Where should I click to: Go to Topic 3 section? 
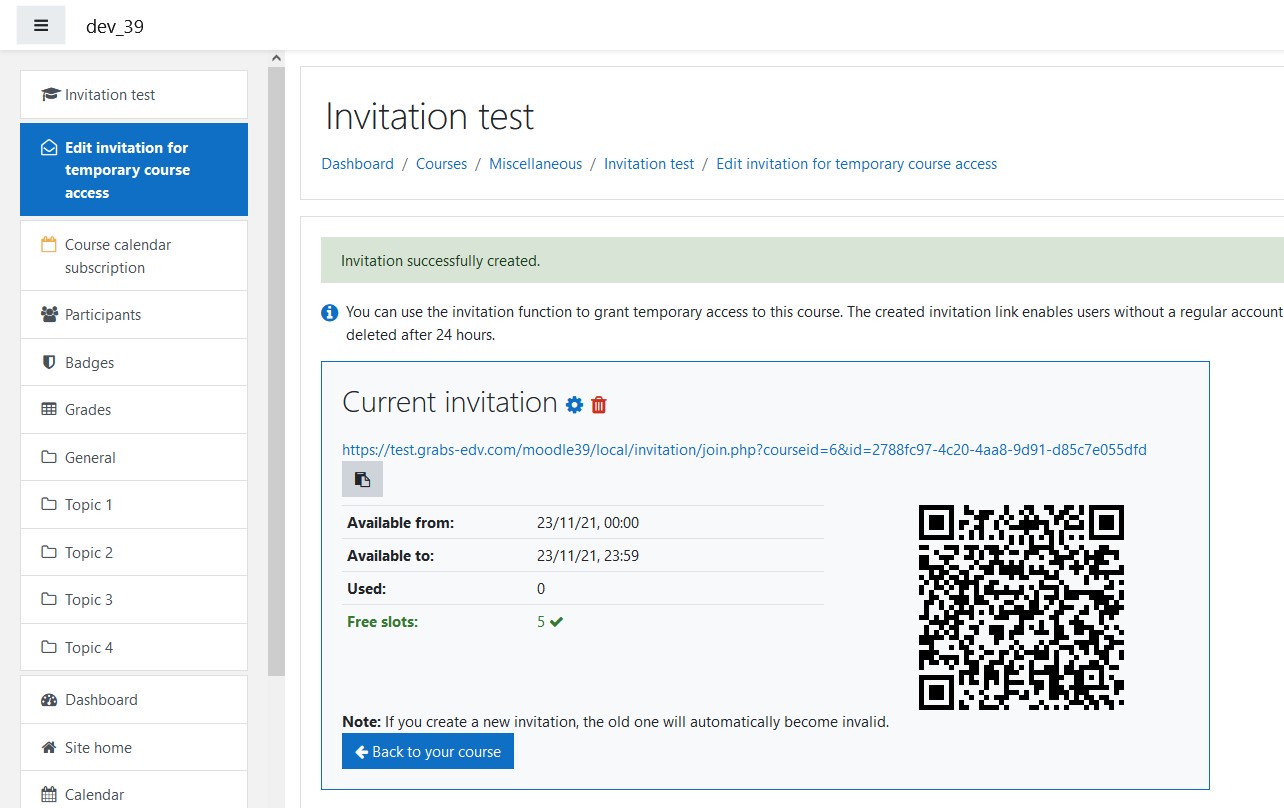pos(88,599)
